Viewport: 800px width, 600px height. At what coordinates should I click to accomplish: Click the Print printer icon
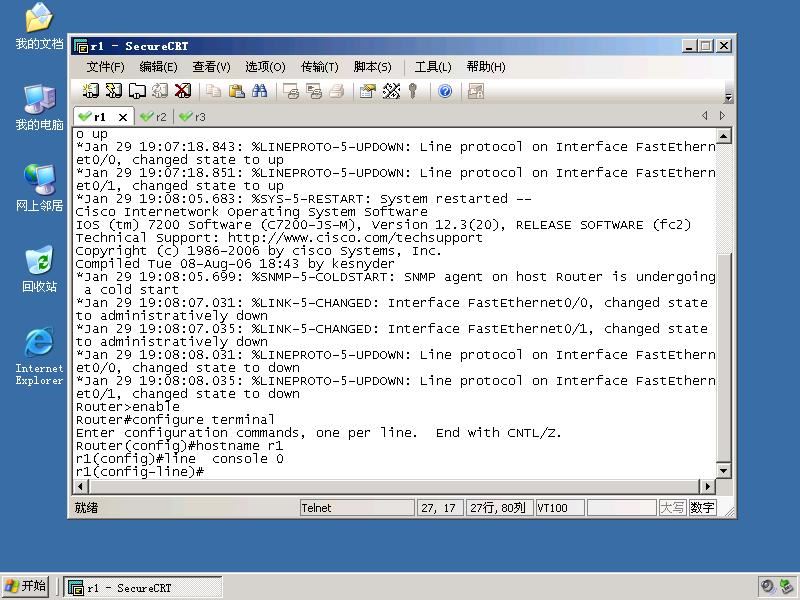pos(337,91)
